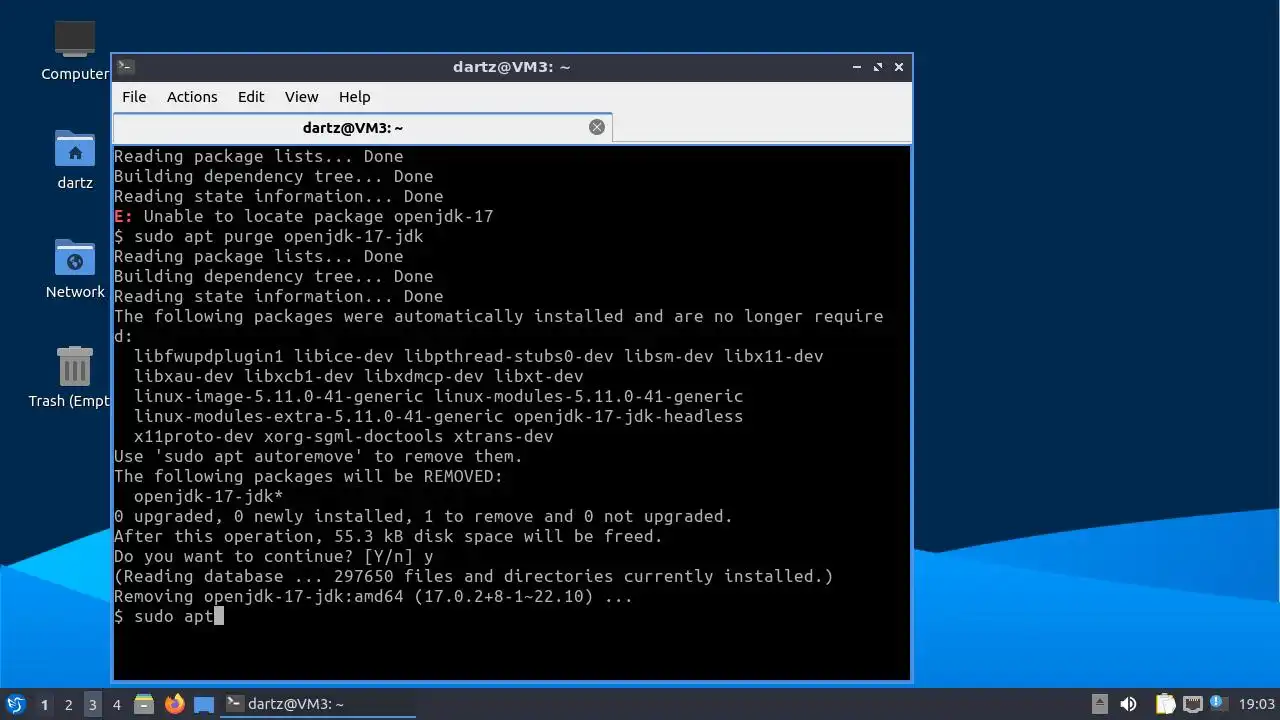Click the 'Removing openjdk-17-jdk:amd64' line

pyautogui.click(x=374, y=596)
